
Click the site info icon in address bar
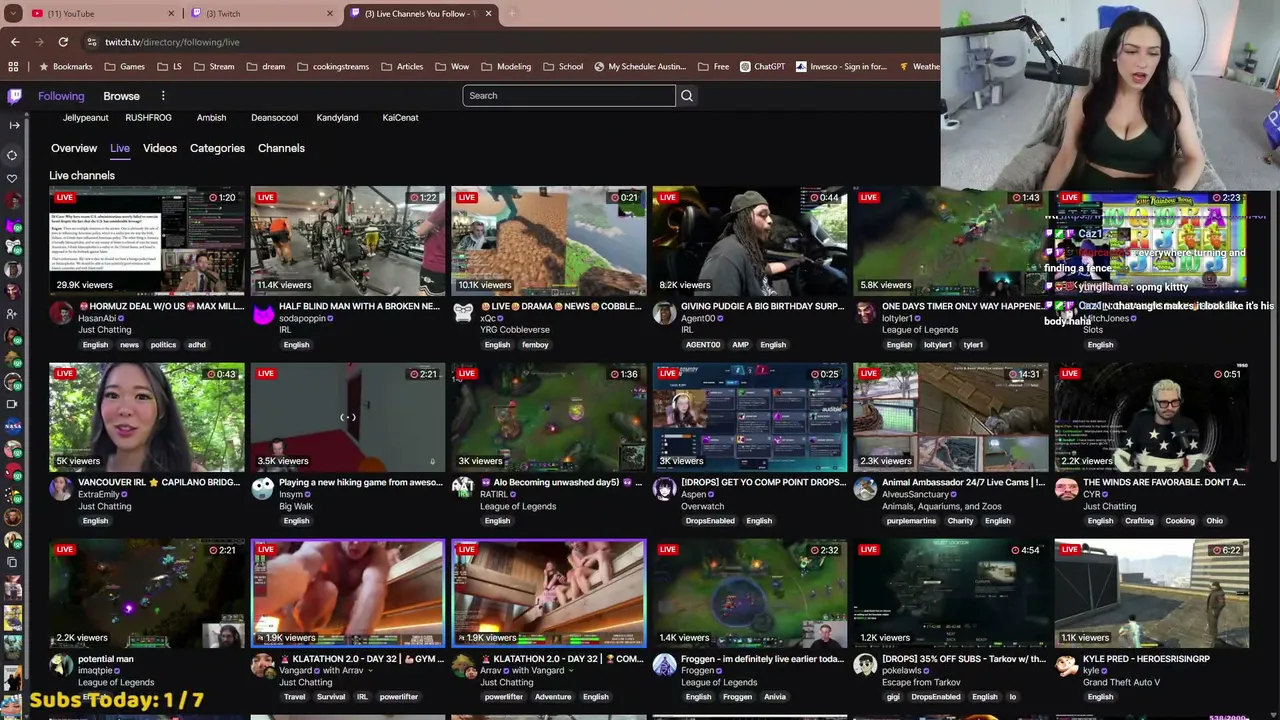click(92, 42)
